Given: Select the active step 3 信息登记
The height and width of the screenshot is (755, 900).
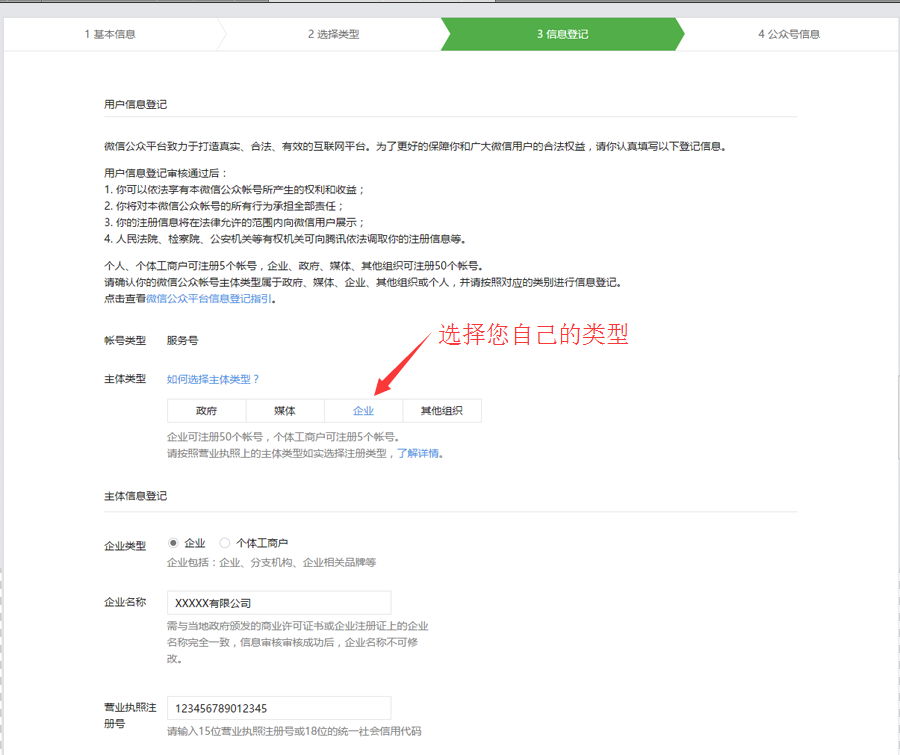Looking at the screenshot, I should point(562,34).
